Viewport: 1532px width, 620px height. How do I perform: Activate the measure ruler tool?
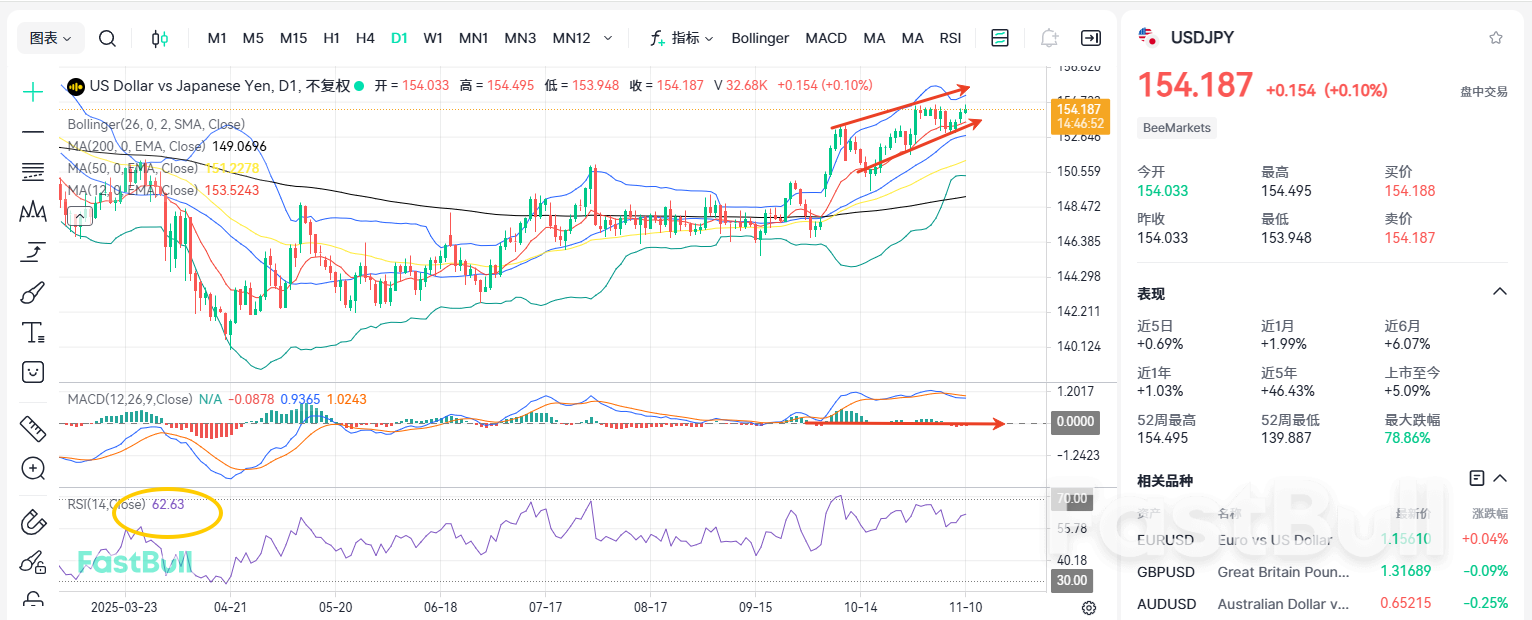[x=32, y=428]
